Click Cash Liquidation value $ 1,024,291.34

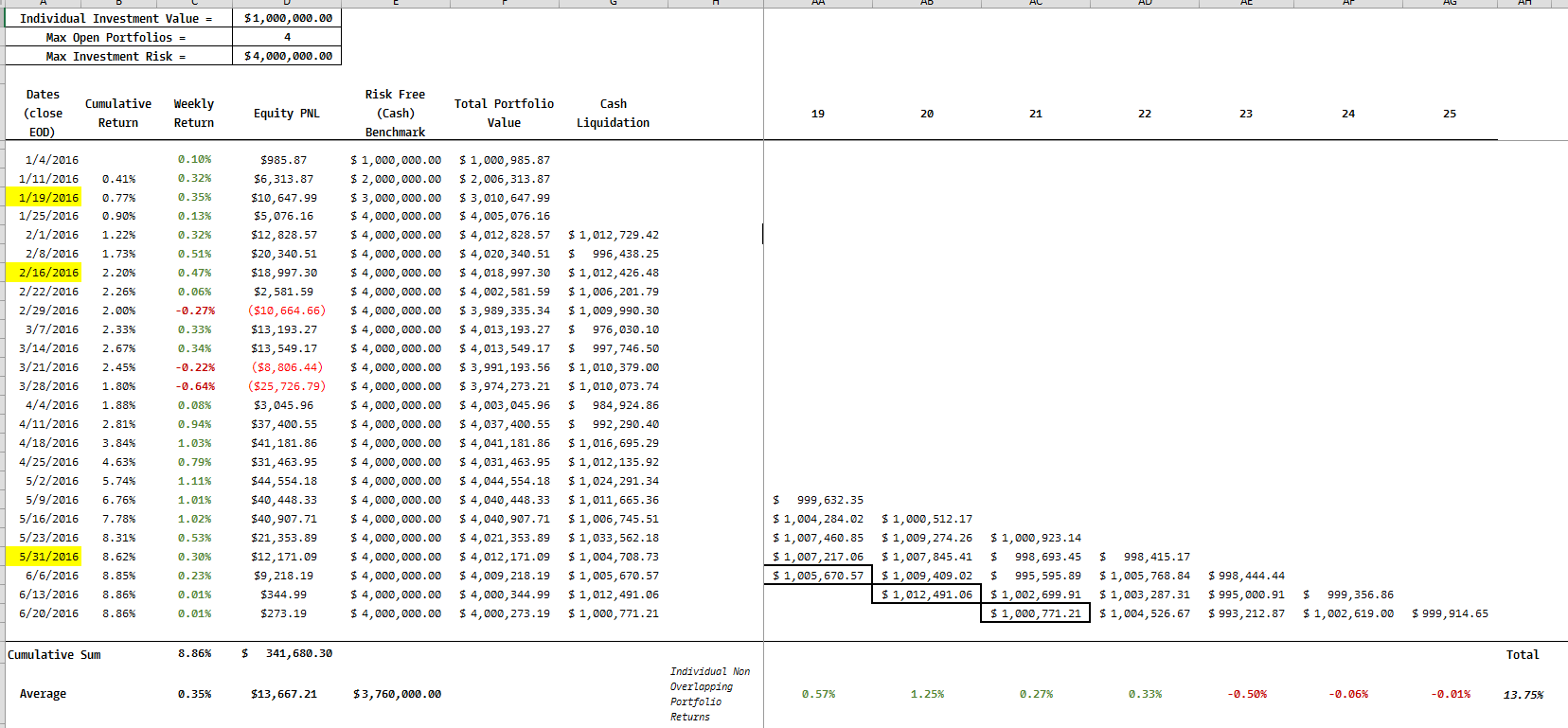click(x=614, y=481)
